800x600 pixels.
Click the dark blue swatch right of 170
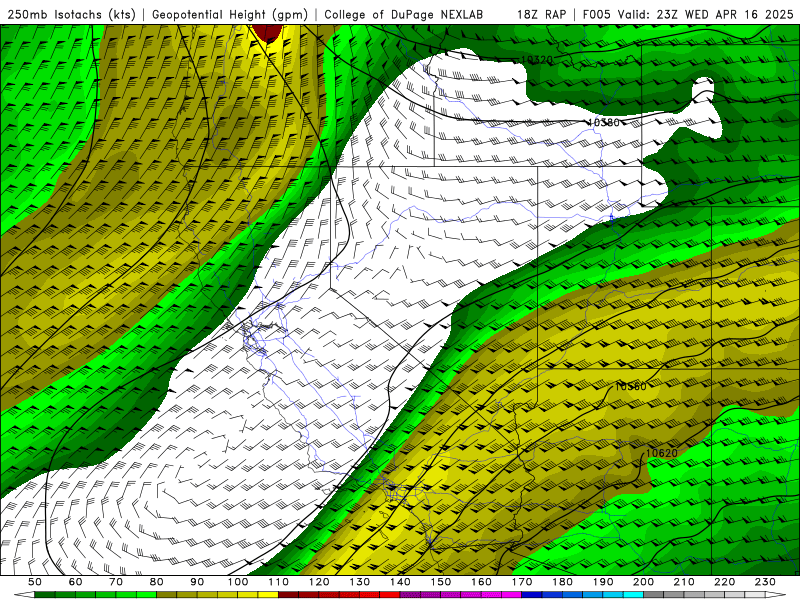[532, 595]
